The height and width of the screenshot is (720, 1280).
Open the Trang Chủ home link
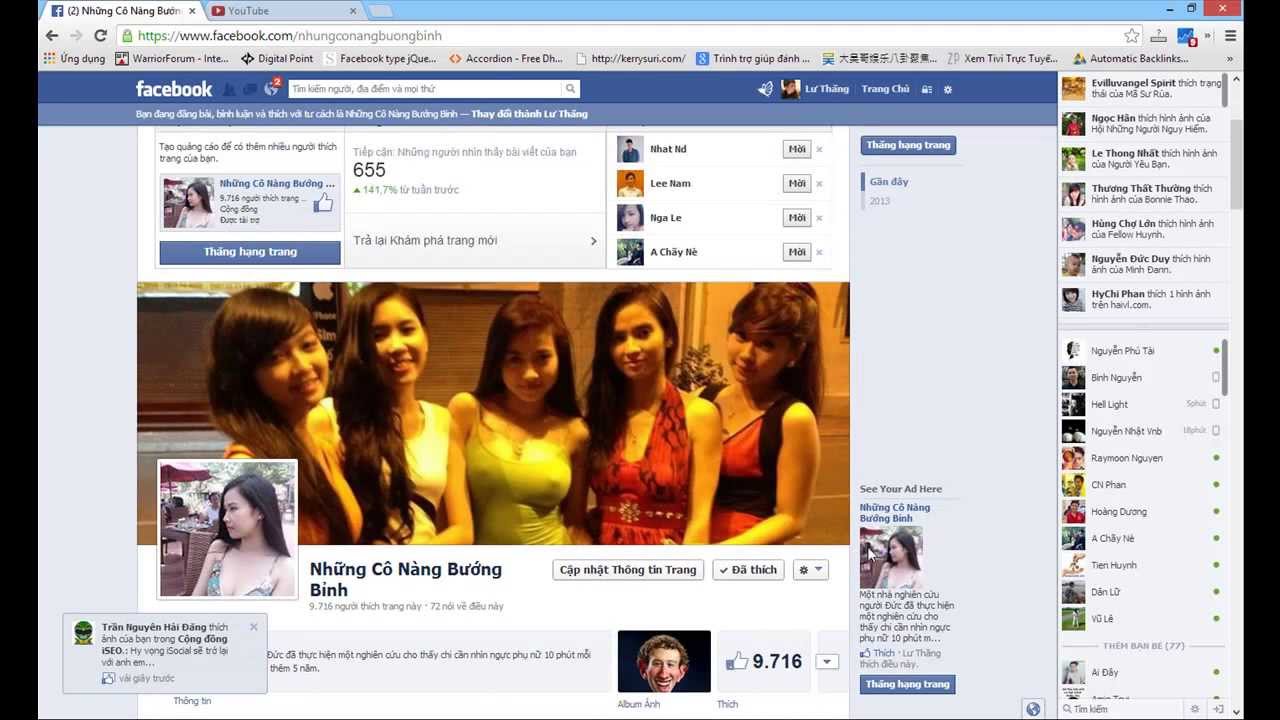885,89
